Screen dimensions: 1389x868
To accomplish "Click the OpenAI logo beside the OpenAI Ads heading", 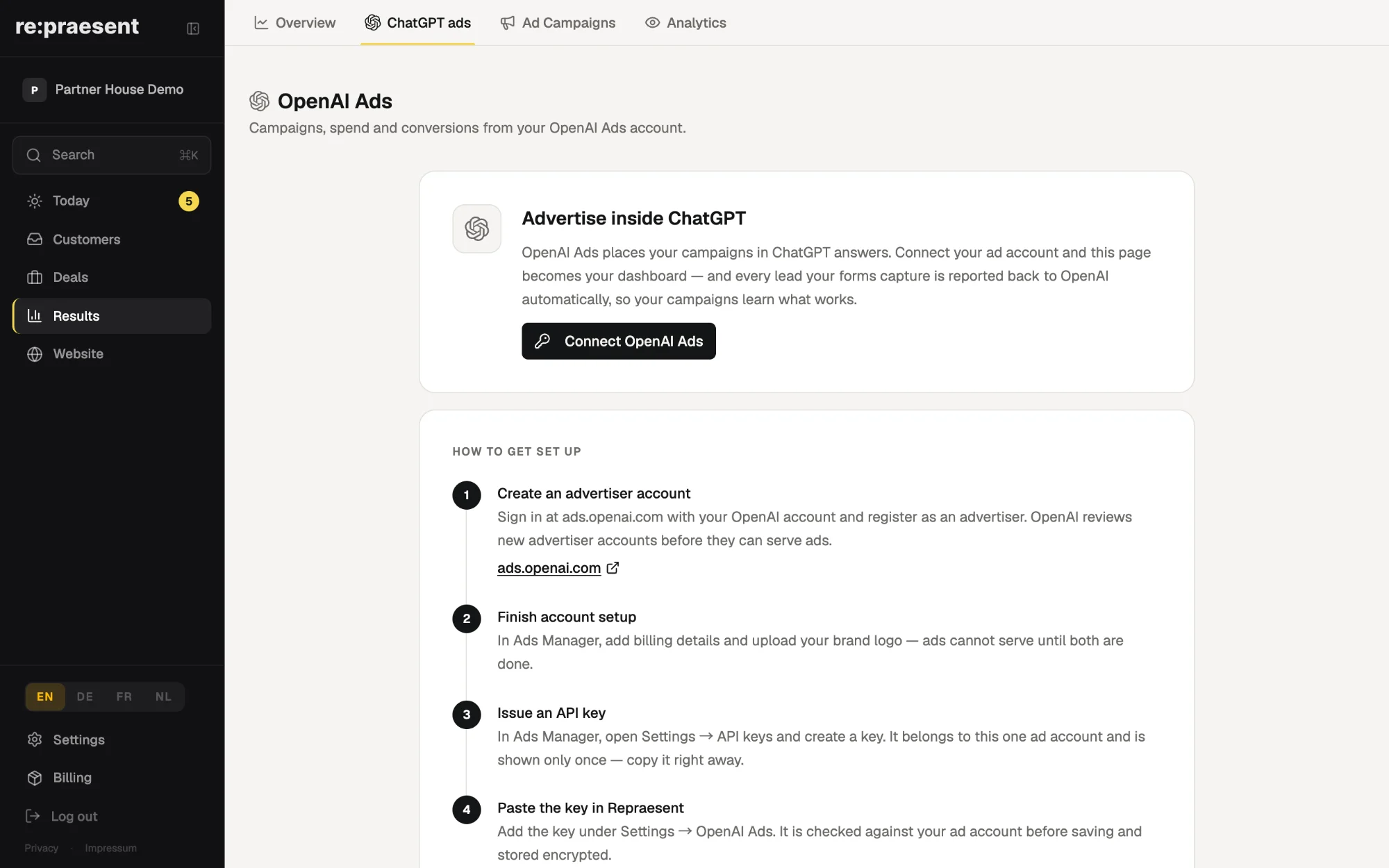I will (259, 101).
